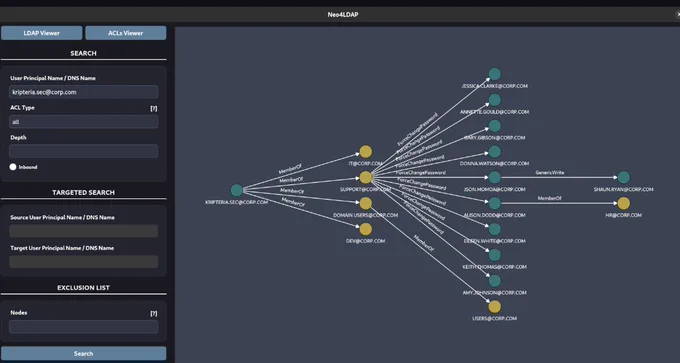Select the HR@CORP.COM group node

tap(624, 203)
